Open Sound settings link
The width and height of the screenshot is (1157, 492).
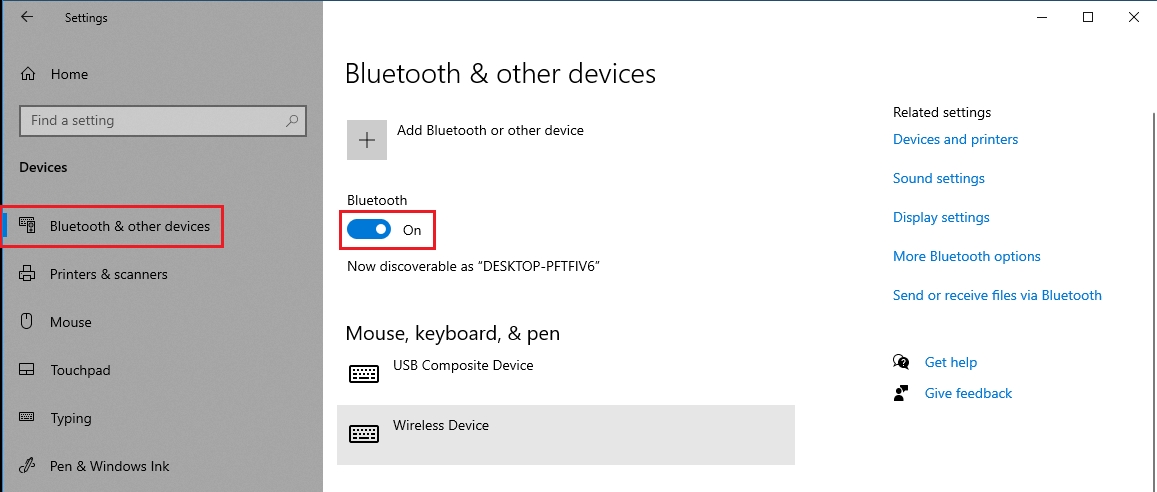(938, 179)
